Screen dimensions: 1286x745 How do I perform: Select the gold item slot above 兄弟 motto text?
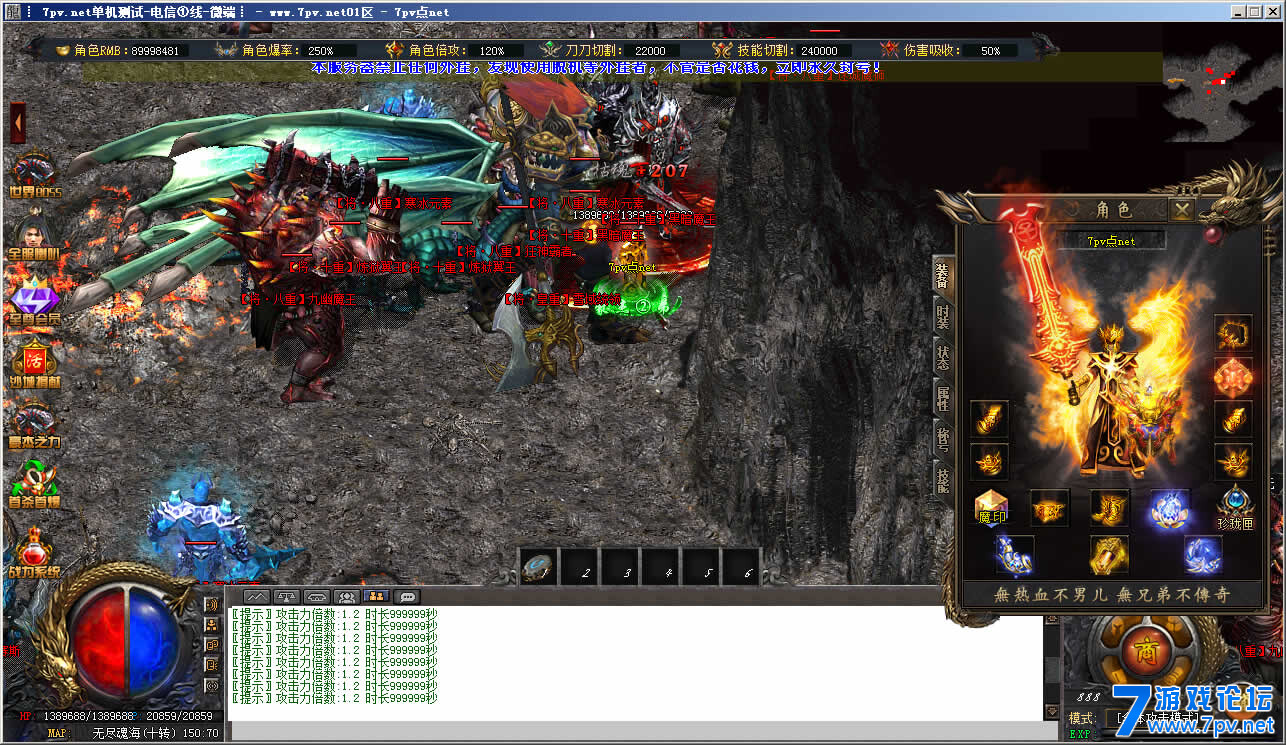(x=1109, y=555)
